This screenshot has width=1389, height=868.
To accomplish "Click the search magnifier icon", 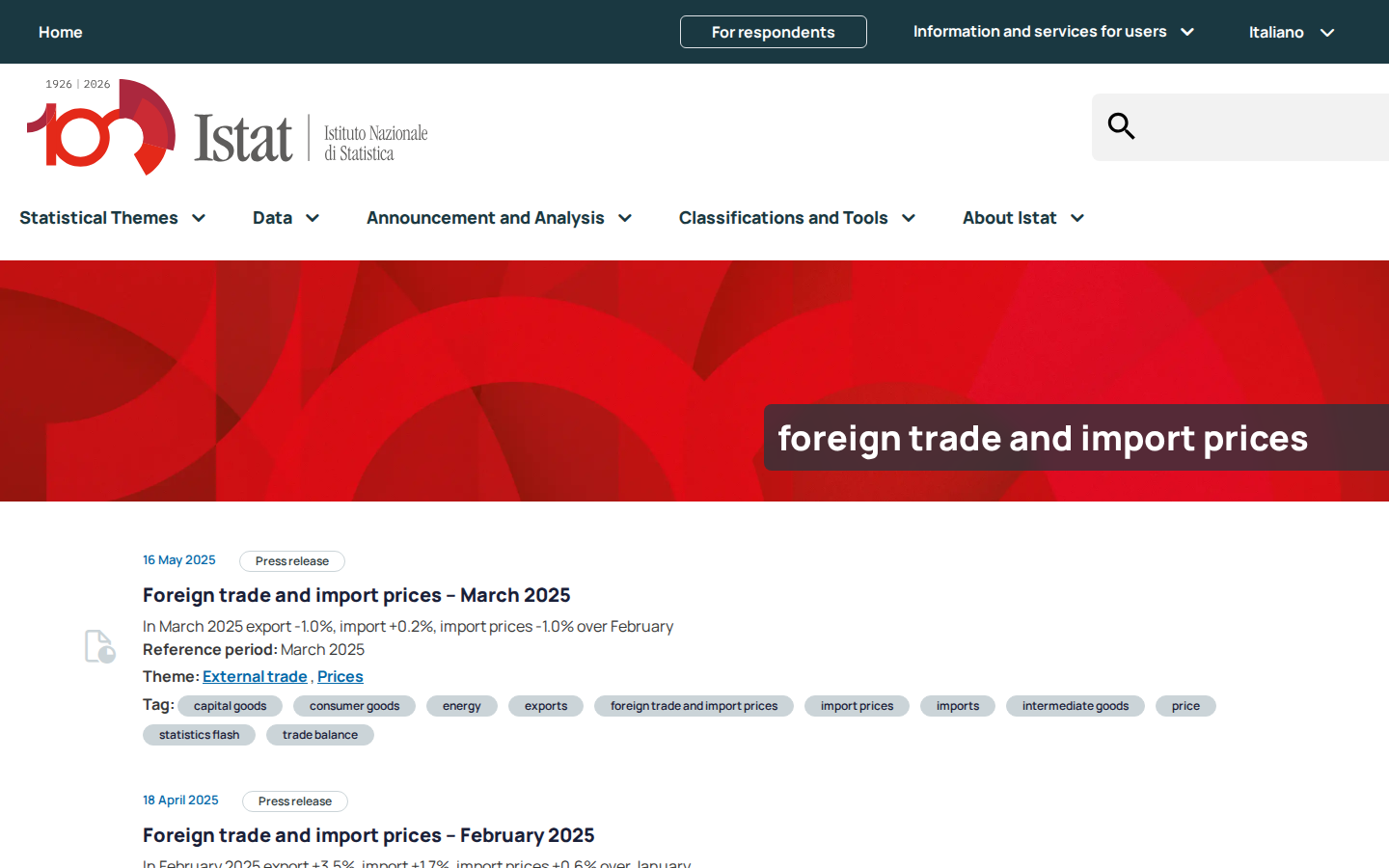I will pyautogui.click(x=1121, y=126).
